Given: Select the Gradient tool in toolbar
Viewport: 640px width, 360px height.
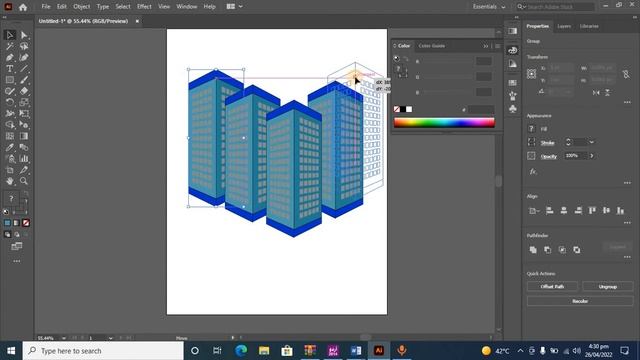Looking at the screenshot, I should tap(24, 136).
